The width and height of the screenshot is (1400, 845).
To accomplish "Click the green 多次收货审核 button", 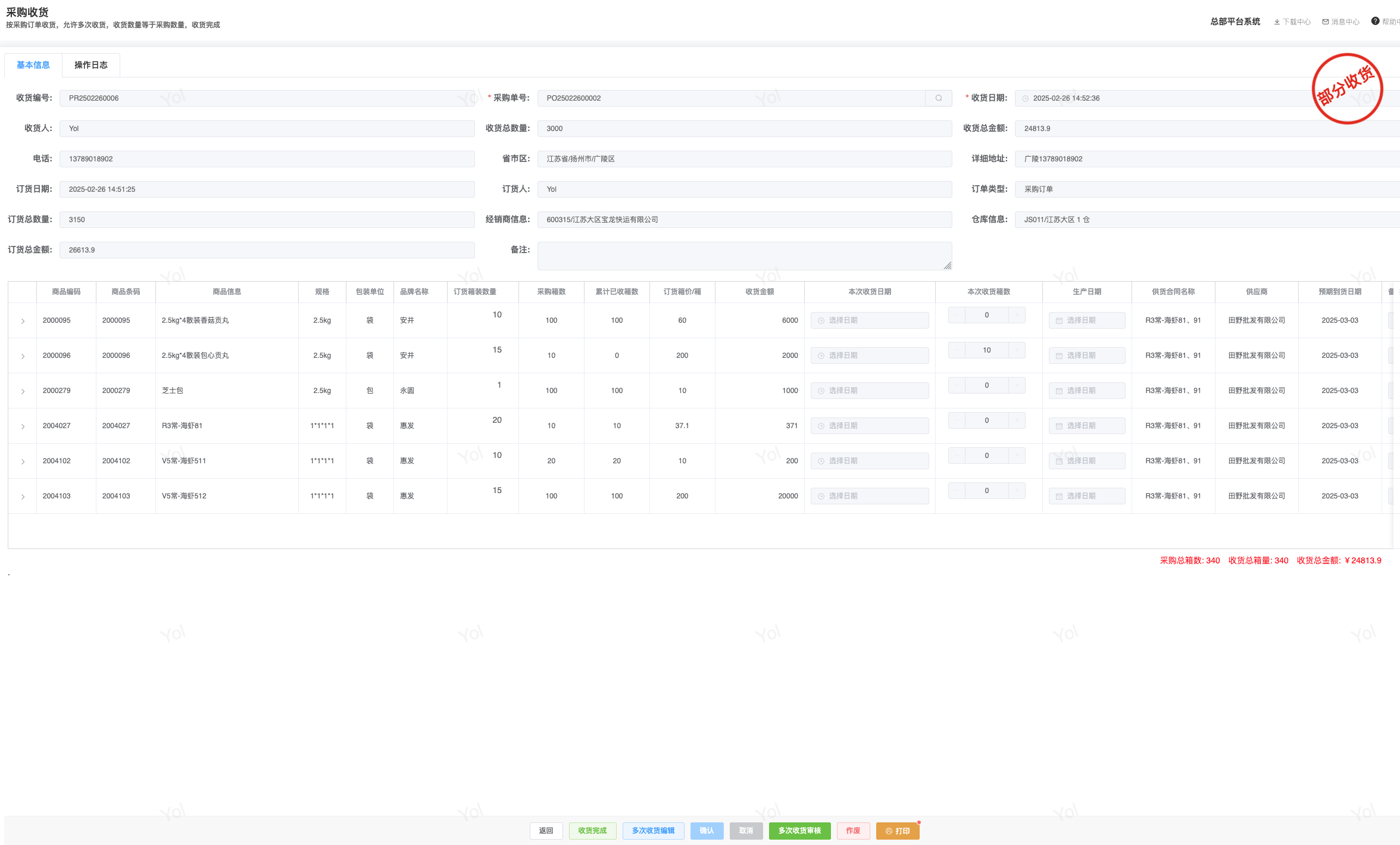I will [799, 831].
